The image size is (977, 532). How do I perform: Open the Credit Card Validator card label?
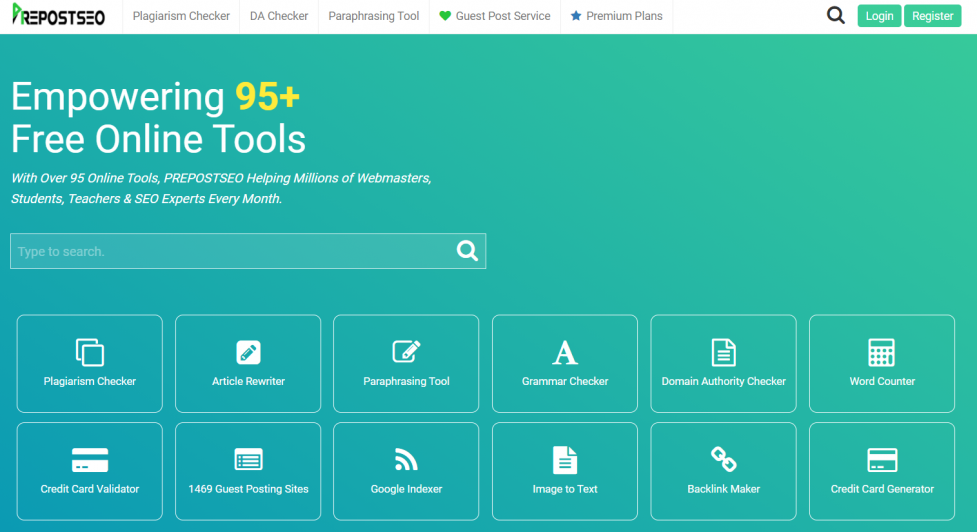(x=90, y=489)
